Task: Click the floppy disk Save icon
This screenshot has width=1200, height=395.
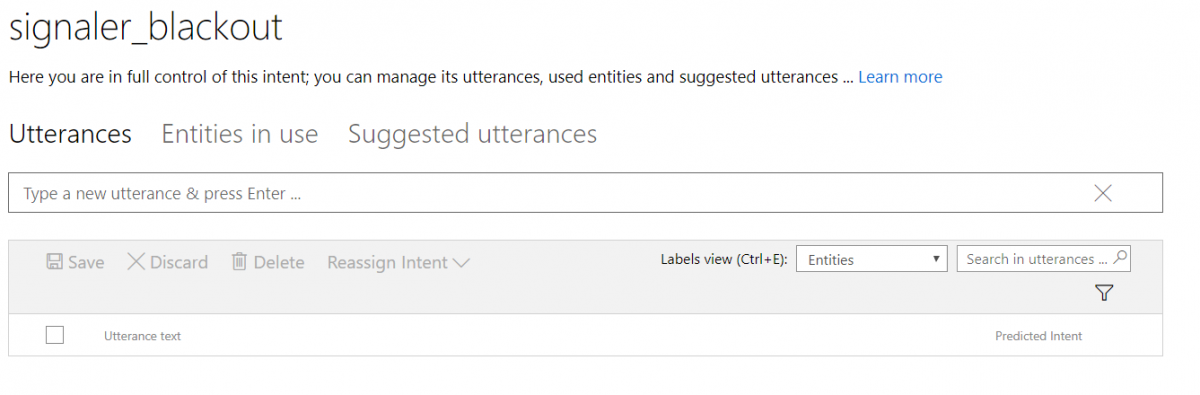Action: [54, 262]
